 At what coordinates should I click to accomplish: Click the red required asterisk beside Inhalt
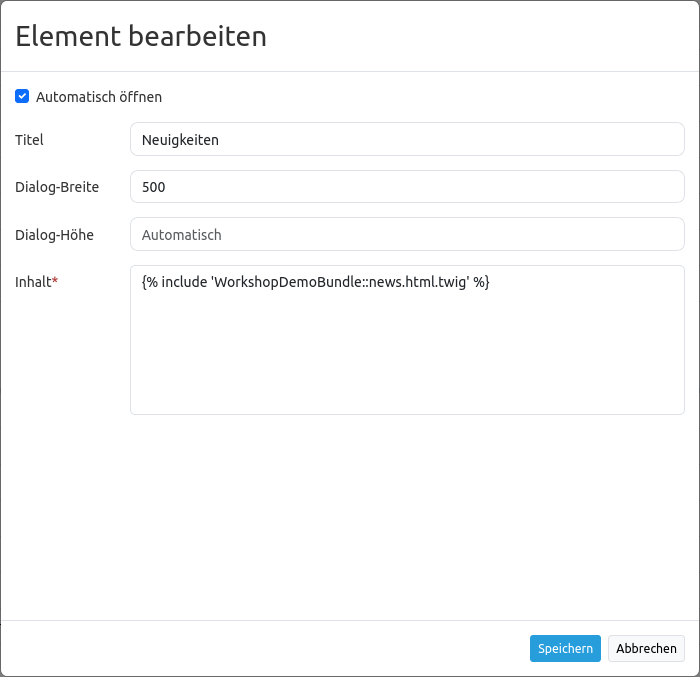tap(55, 282)
